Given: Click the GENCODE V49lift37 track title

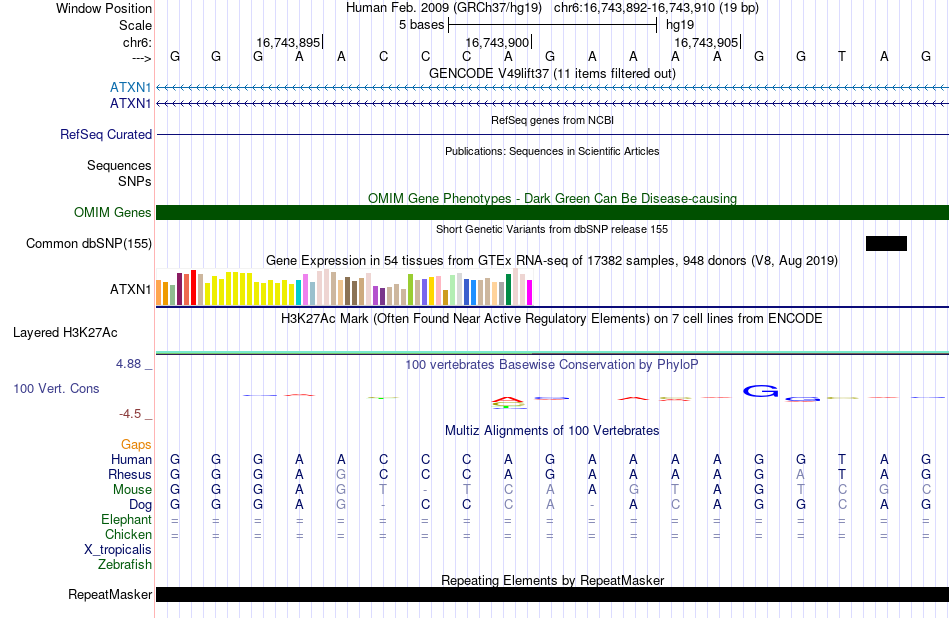Looking at the screenshot, I should tap(552, 73).
